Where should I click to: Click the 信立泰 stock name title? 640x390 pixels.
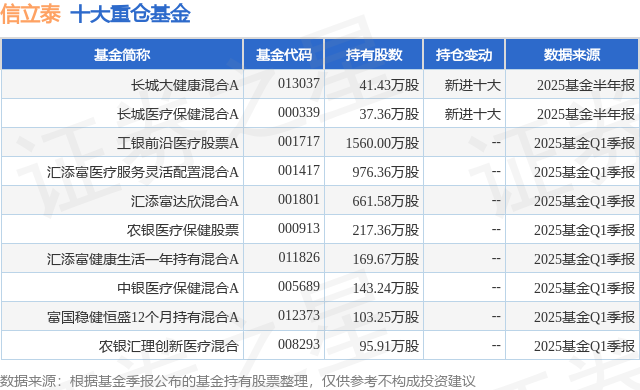31,14
